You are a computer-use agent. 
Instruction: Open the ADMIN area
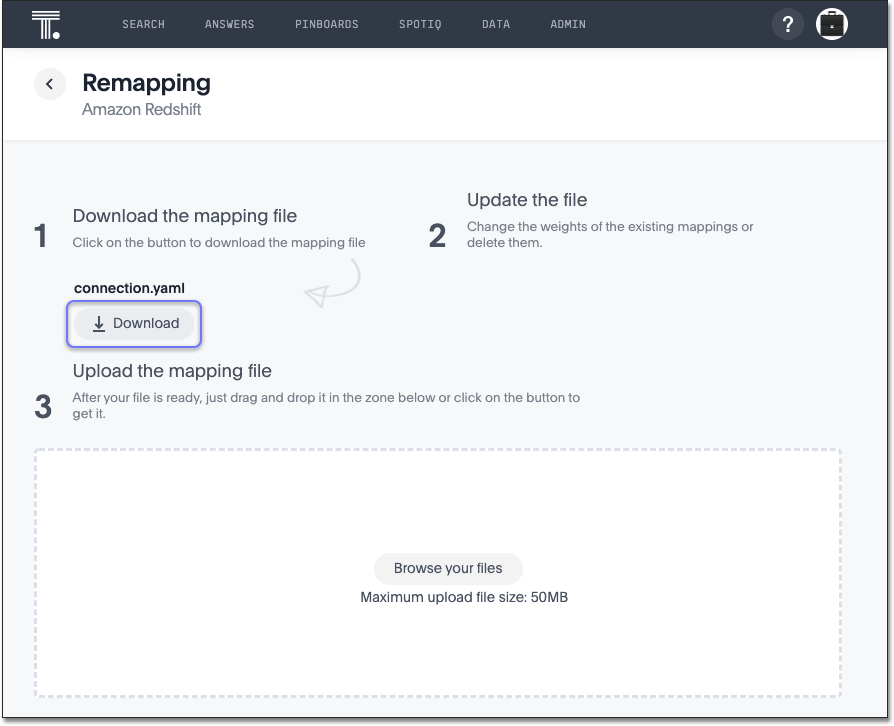tap(567, 24)
